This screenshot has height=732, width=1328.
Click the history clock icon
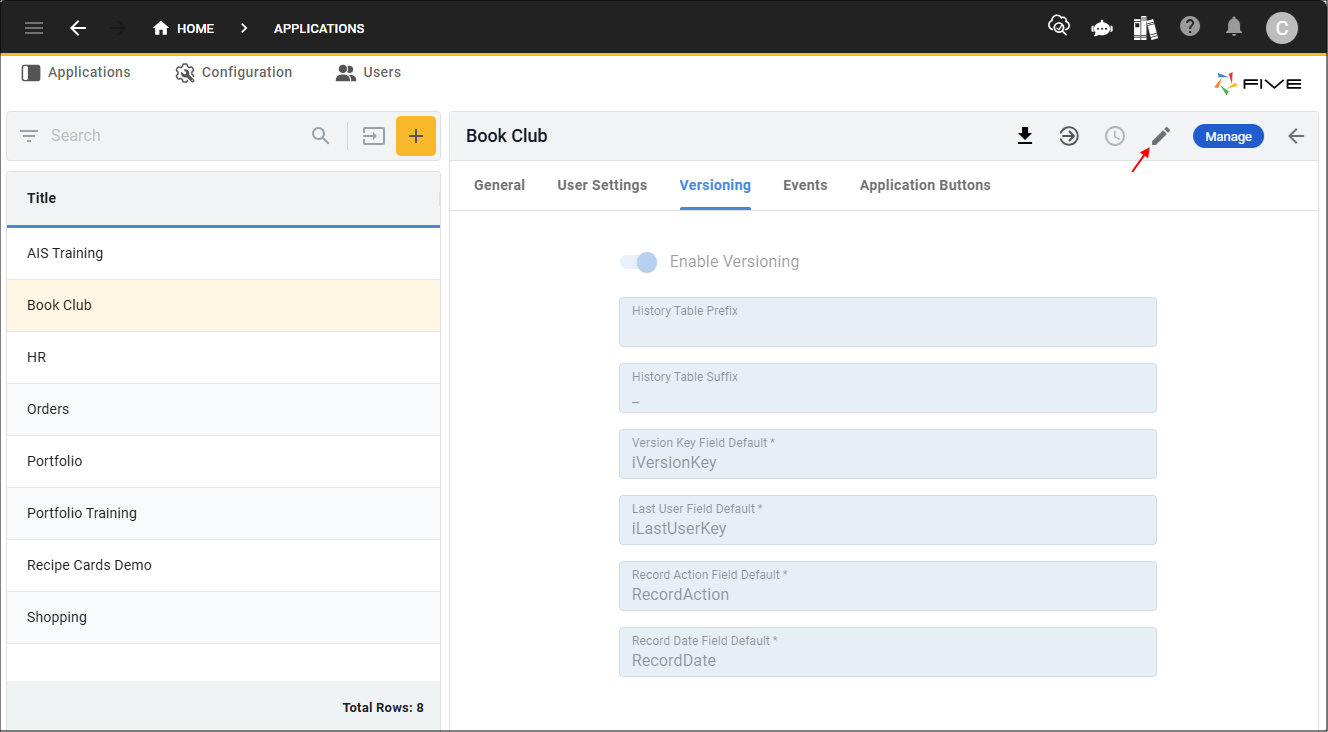[1115, 136]
